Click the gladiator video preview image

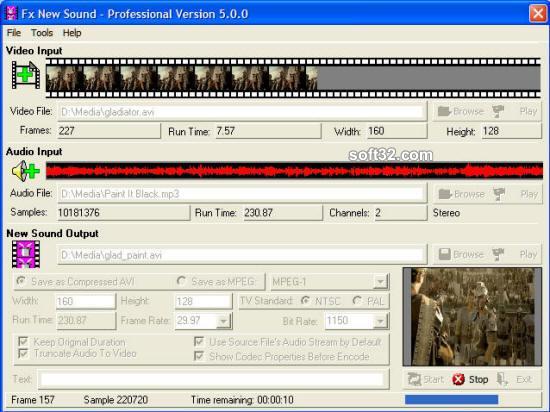click(472, 317)
